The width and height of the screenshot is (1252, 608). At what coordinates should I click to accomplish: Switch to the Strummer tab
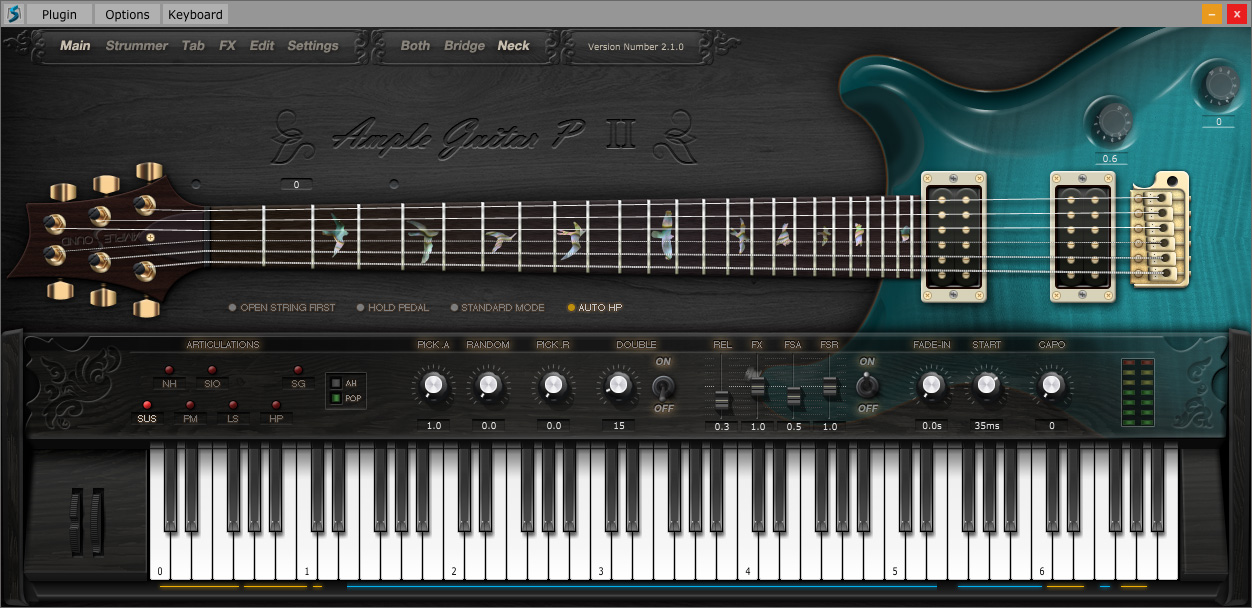point(136,45)
